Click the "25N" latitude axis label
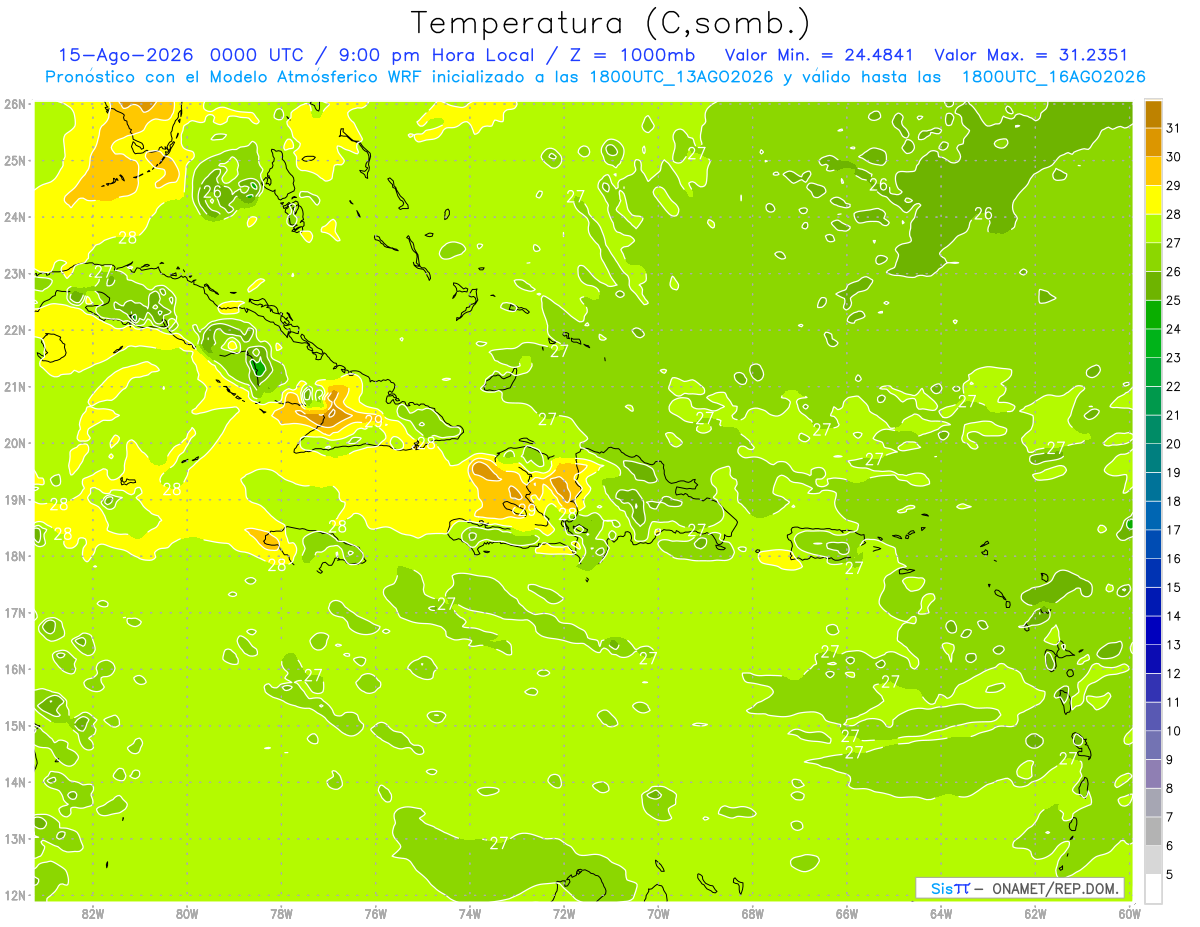The image size is (1200, 927). point(14,160)
